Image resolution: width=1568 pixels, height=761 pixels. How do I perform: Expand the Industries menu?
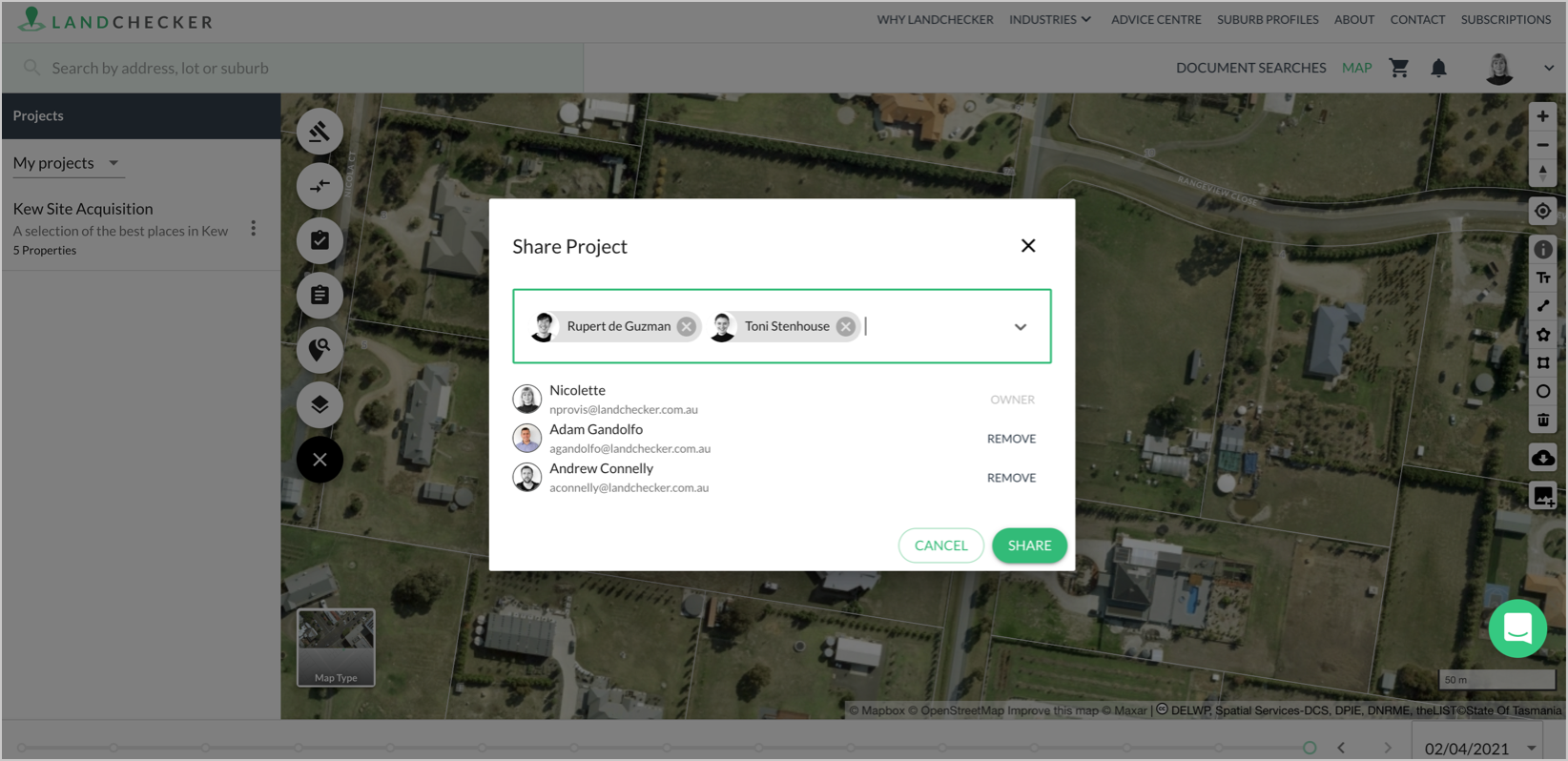click(x=1050, y=19)
